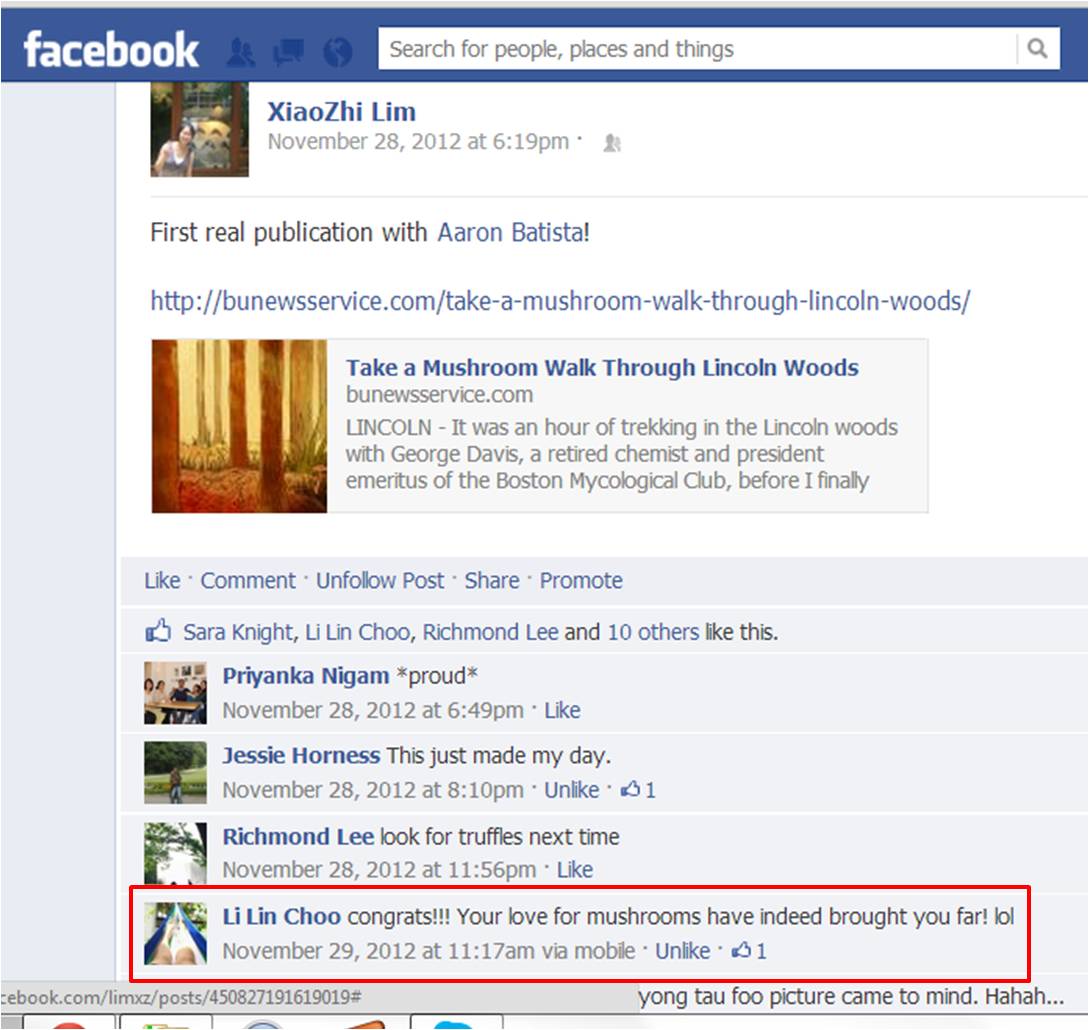The image size is (1089, 1030).
Task: Open the bunewsservice.com mushroom walk URL
Action: (x=560, y=301)
